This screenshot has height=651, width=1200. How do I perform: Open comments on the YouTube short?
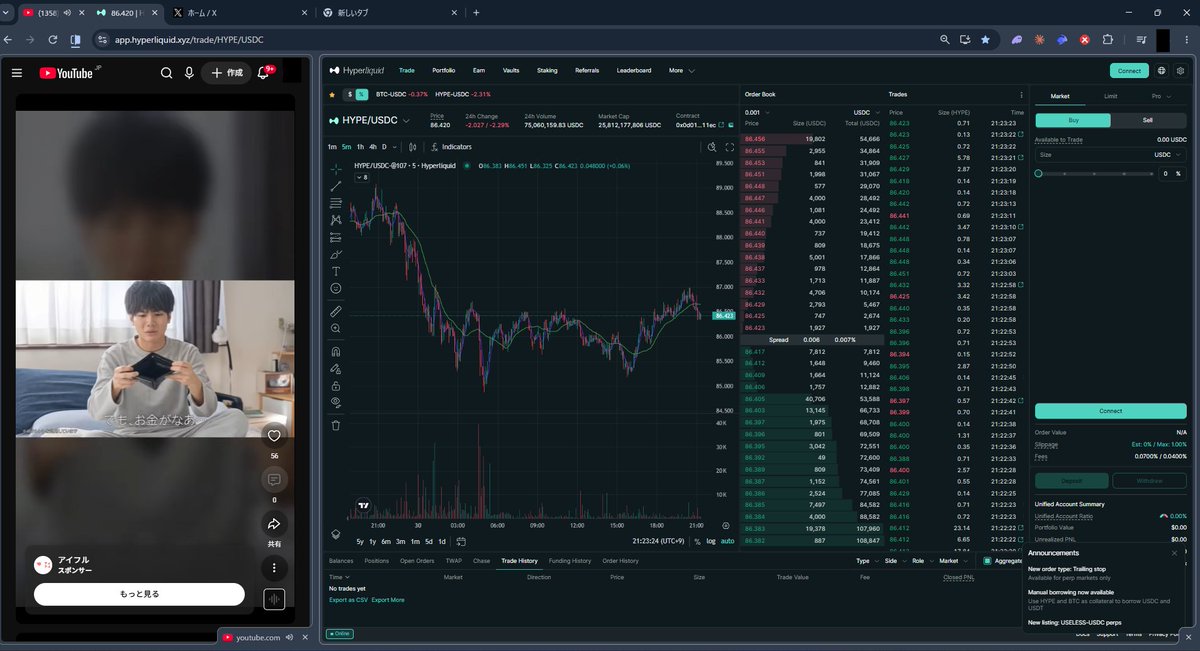(x=274, y=480)
